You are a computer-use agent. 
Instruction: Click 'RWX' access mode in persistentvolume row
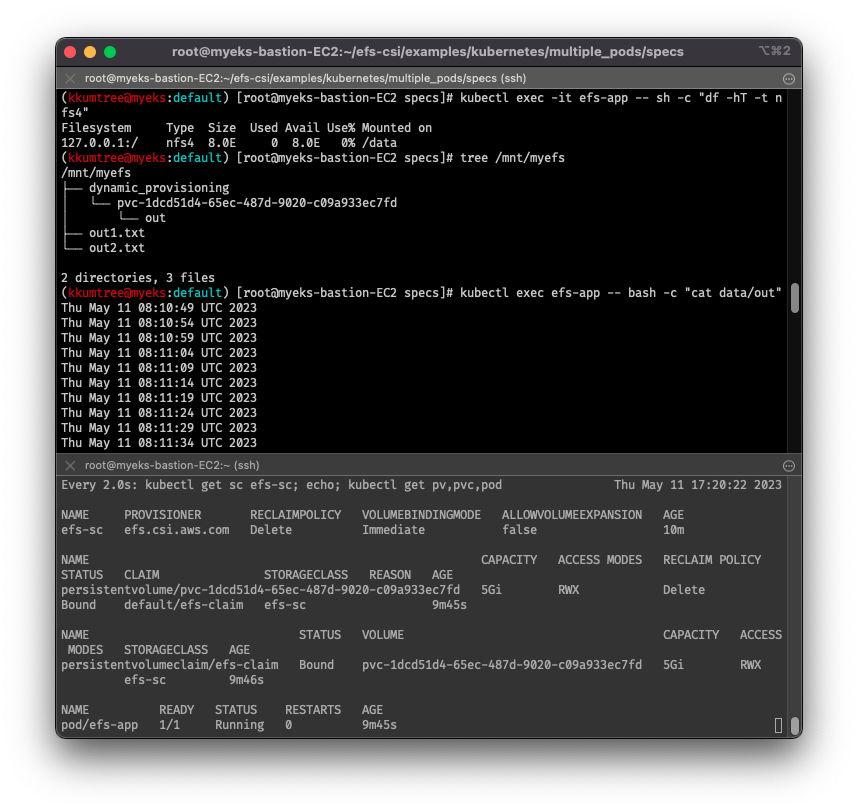coord(569,590)
